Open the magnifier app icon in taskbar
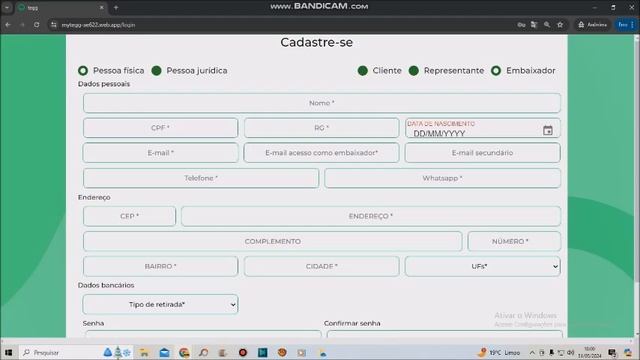The height and width of the screenshot is (360, 640). pyautogui.click(x=204, y=353)
